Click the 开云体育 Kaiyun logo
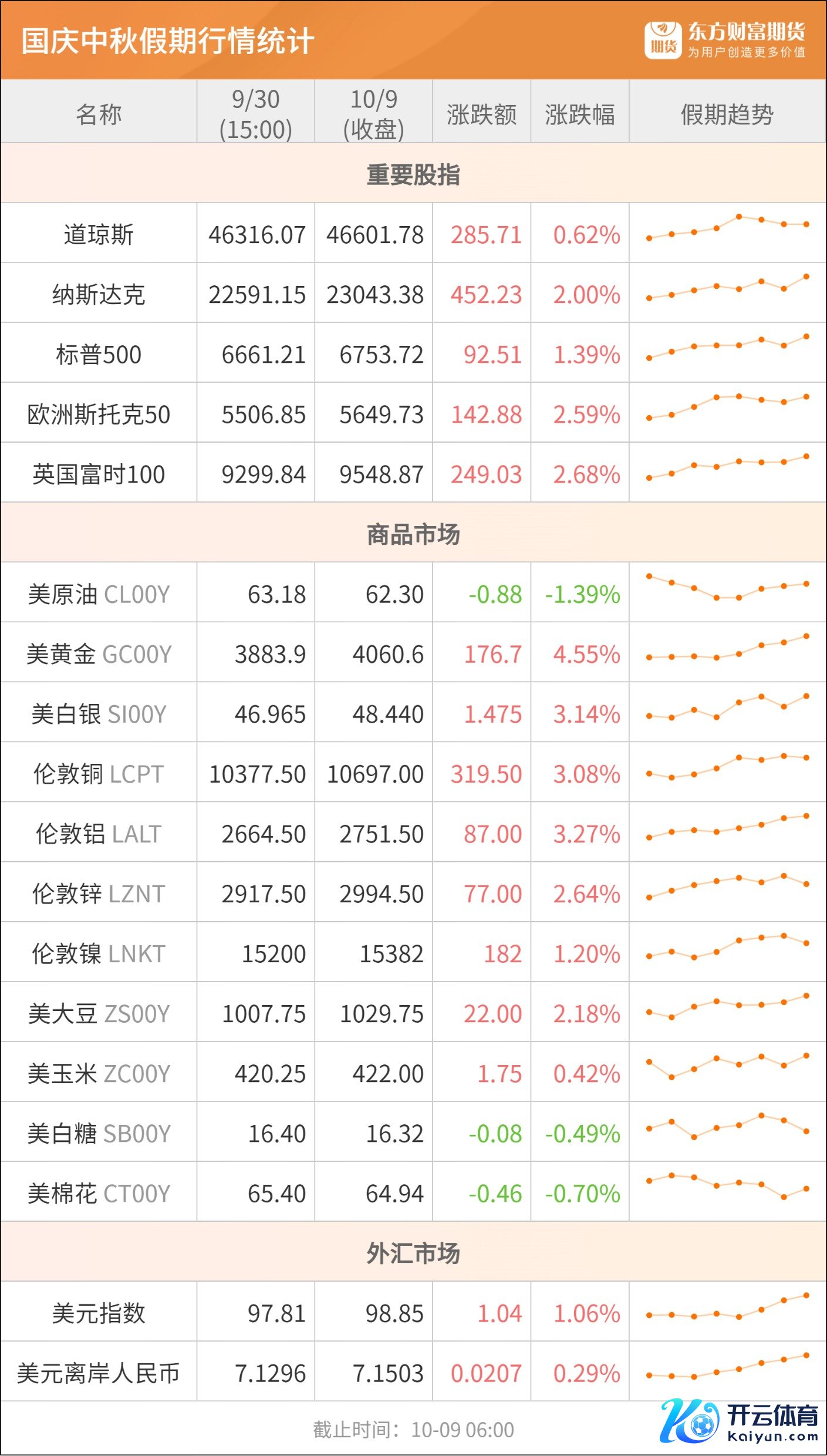The width and height of the screenshot is (827, 1456). [x=740, y=1422]
